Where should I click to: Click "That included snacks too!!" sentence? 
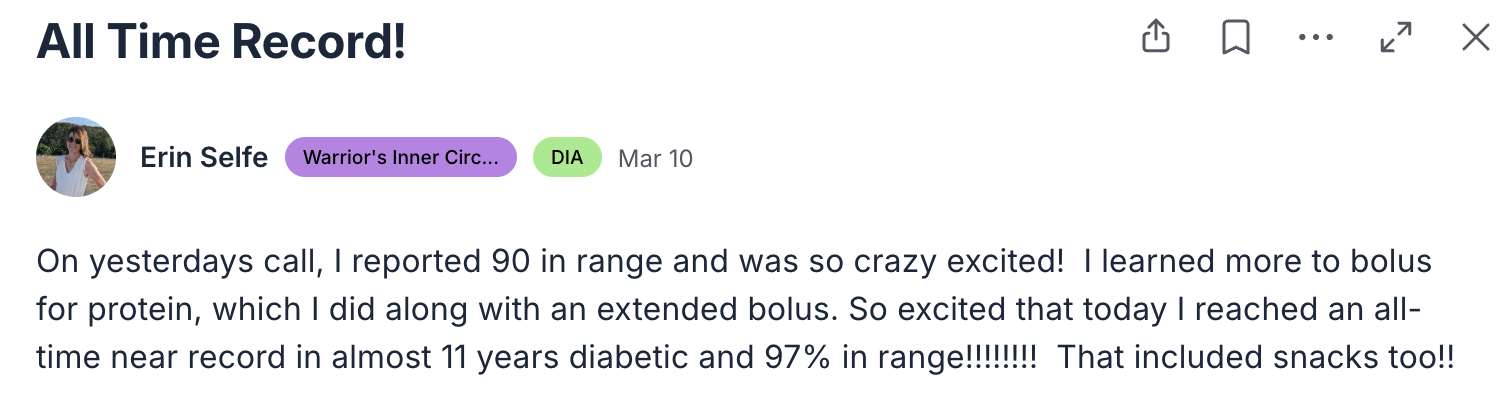(x=1256, y=357)
